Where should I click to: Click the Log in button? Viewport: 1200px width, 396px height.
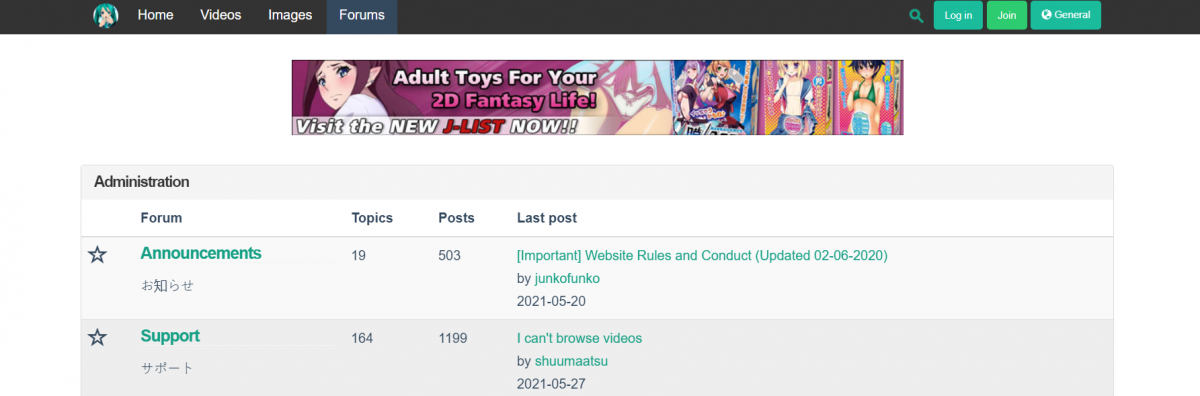coord(958,15)
